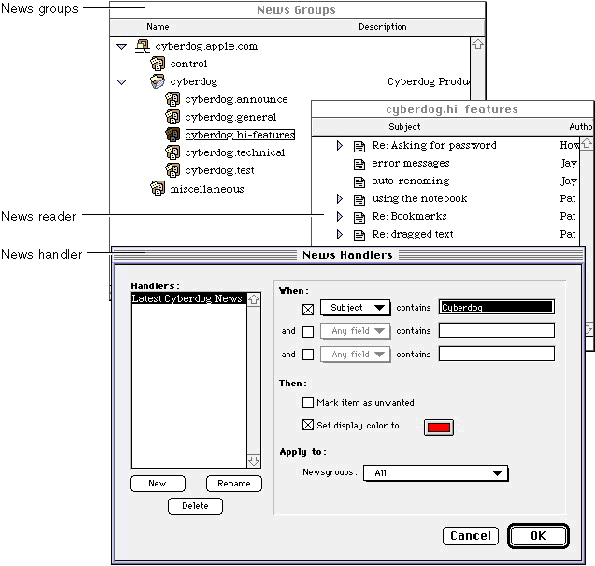Image resolution: width=595 pixels, height=566 pixels.
Task: Open the error messages article
Action: pyautogui.click(x=411, y=164)
